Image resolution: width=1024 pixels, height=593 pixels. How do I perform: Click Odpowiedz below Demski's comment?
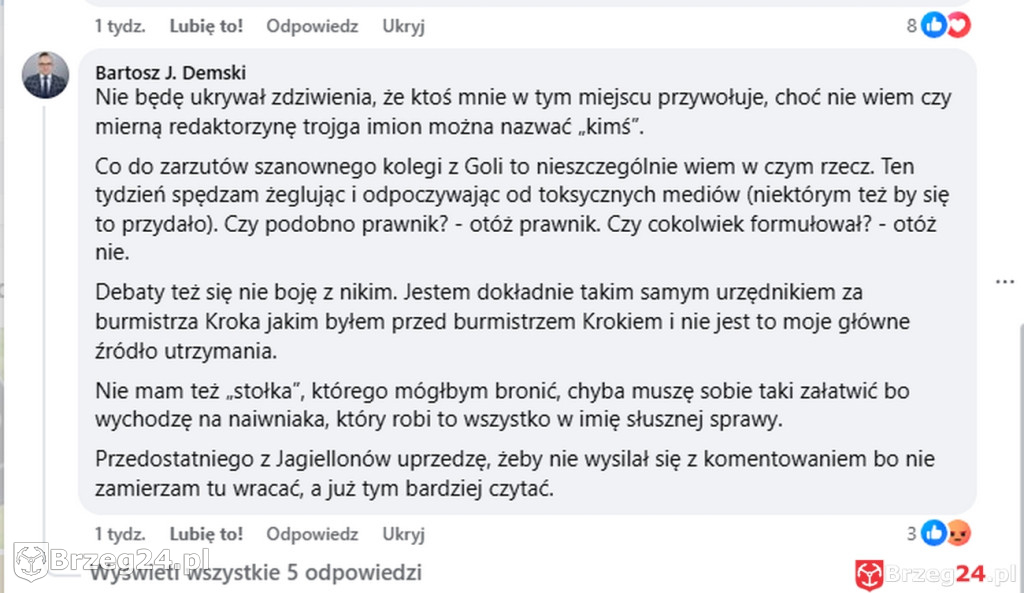click(x=311, y=533)
